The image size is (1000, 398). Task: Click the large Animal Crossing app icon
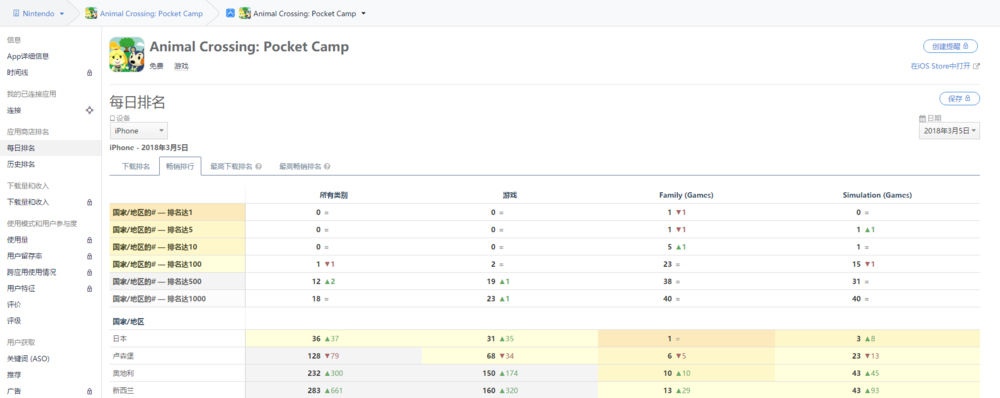click(x=127, y=54)
